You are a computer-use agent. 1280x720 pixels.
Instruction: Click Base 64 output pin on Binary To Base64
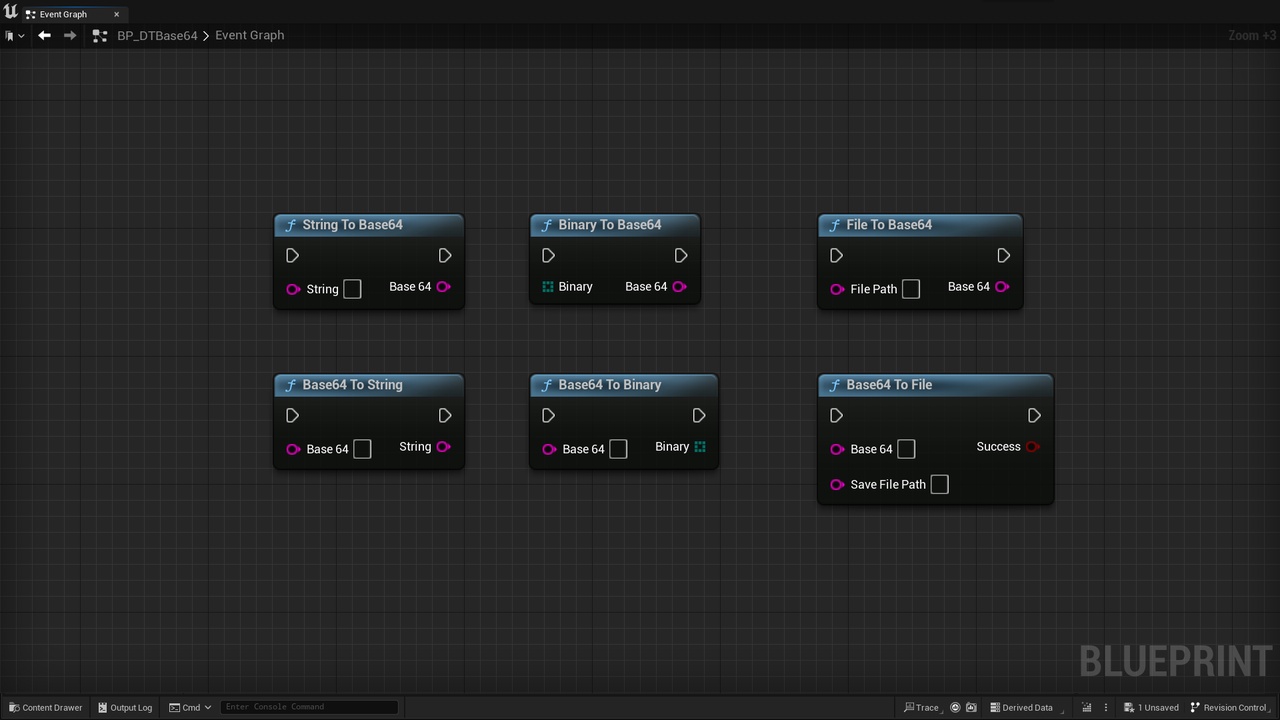click(680, 287)
